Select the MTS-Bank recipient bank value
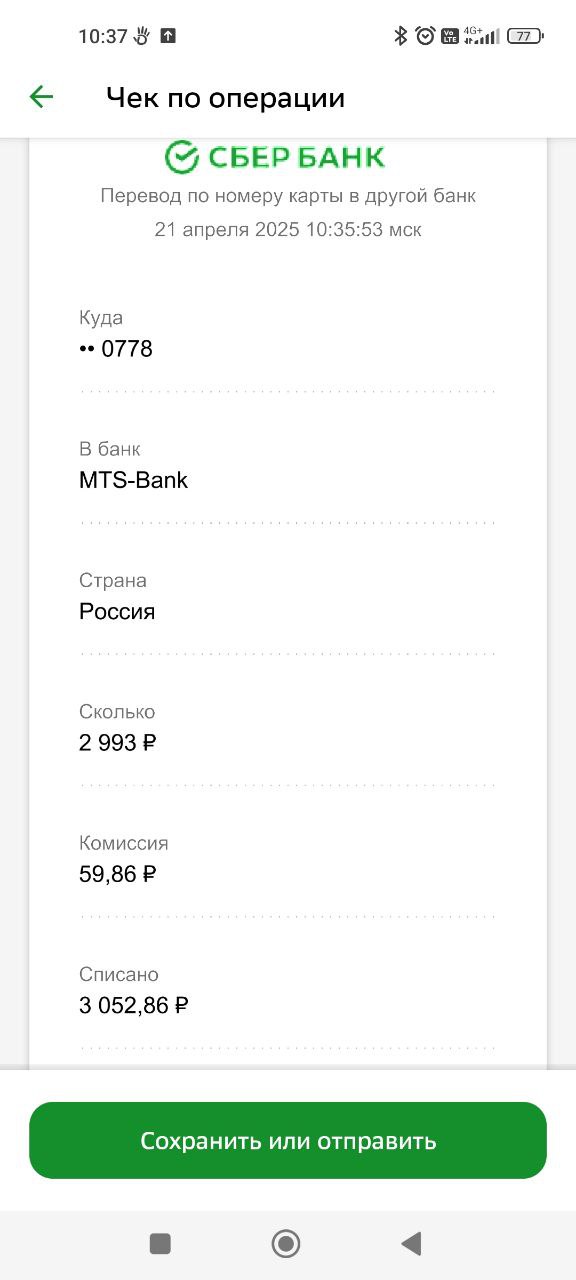This screenshot has width=576, height=1280. [133, 480]
